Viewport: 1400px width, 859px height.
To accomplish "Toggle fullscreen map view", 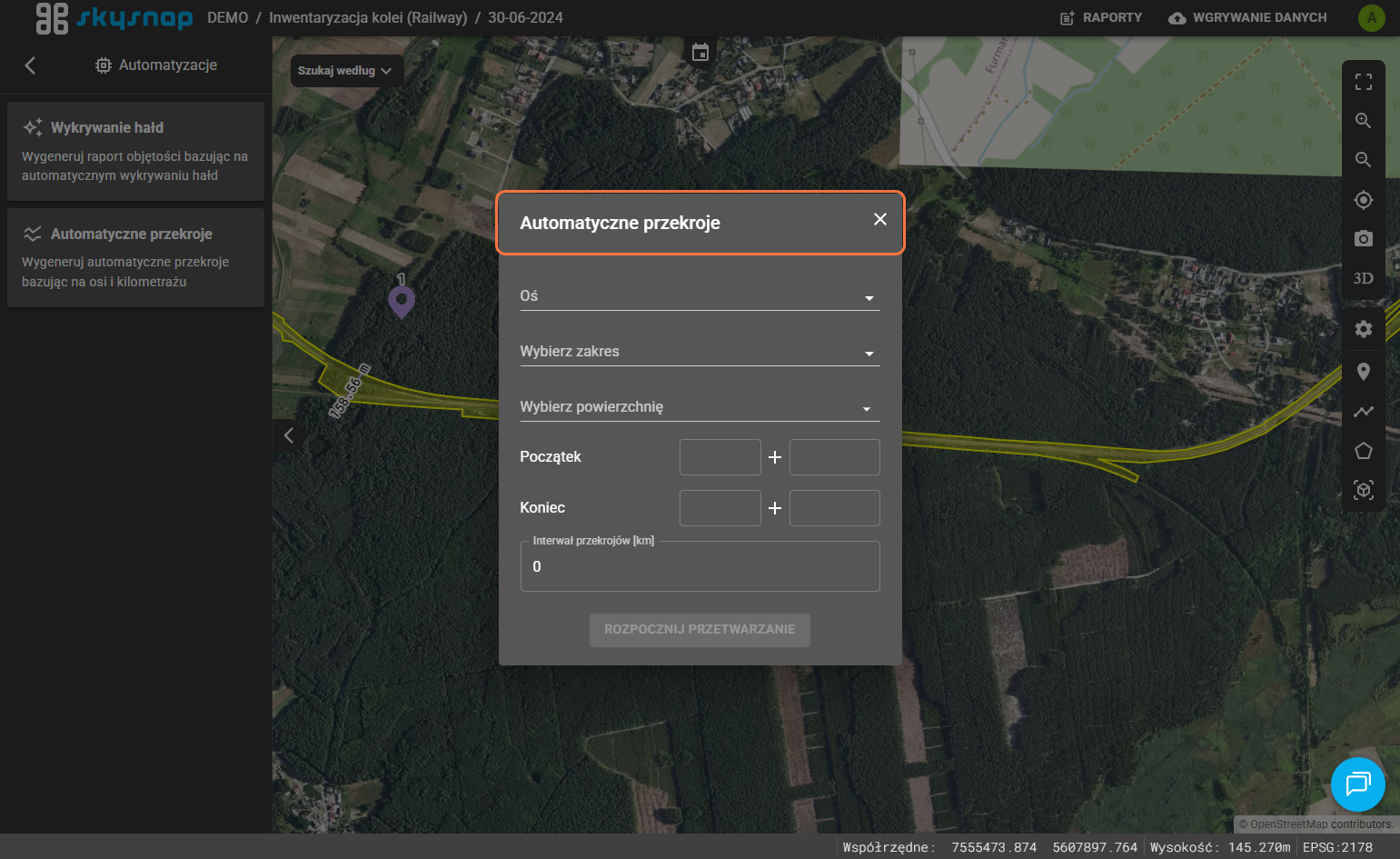I will [x=1363, y=82].
